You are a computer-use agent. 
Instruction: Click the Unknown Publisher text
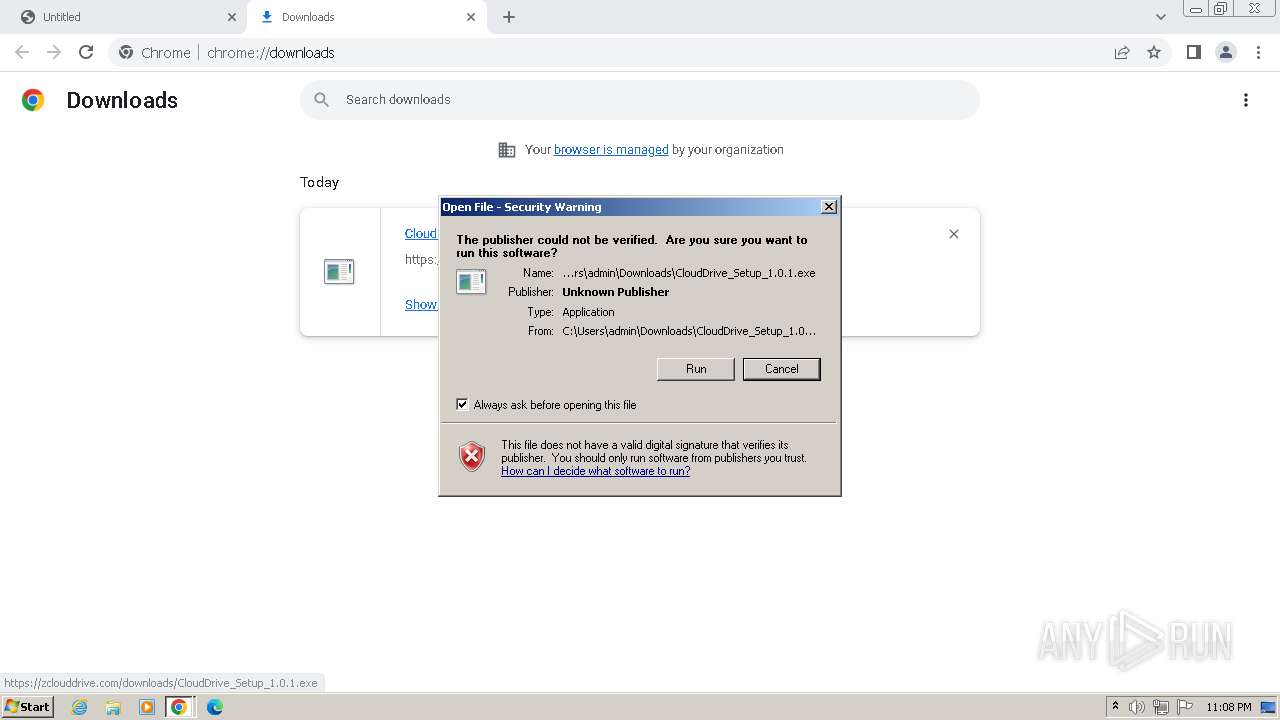616,292
